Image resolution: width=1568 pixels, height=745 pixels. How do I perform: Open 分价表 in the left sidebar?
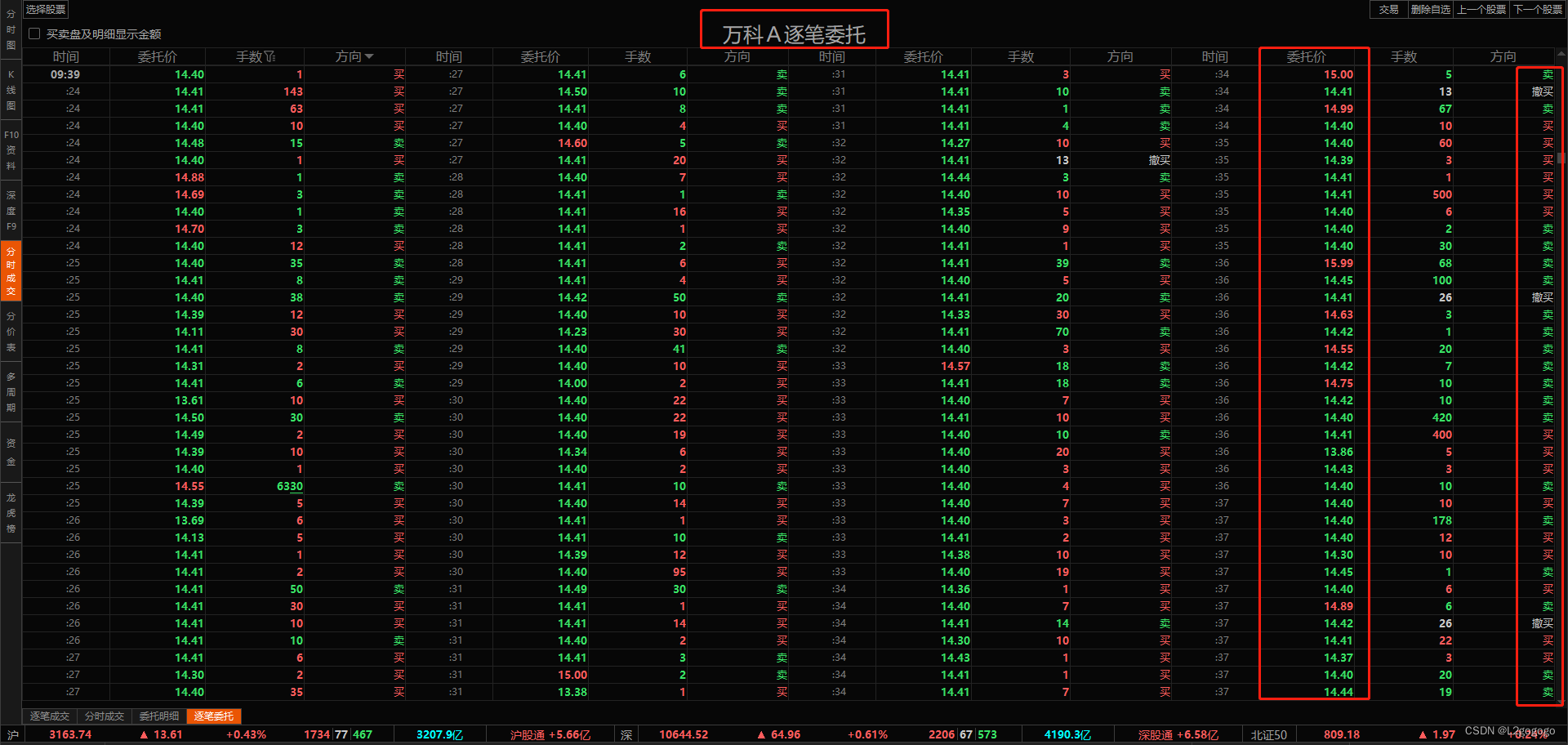(x=11, y=332)
